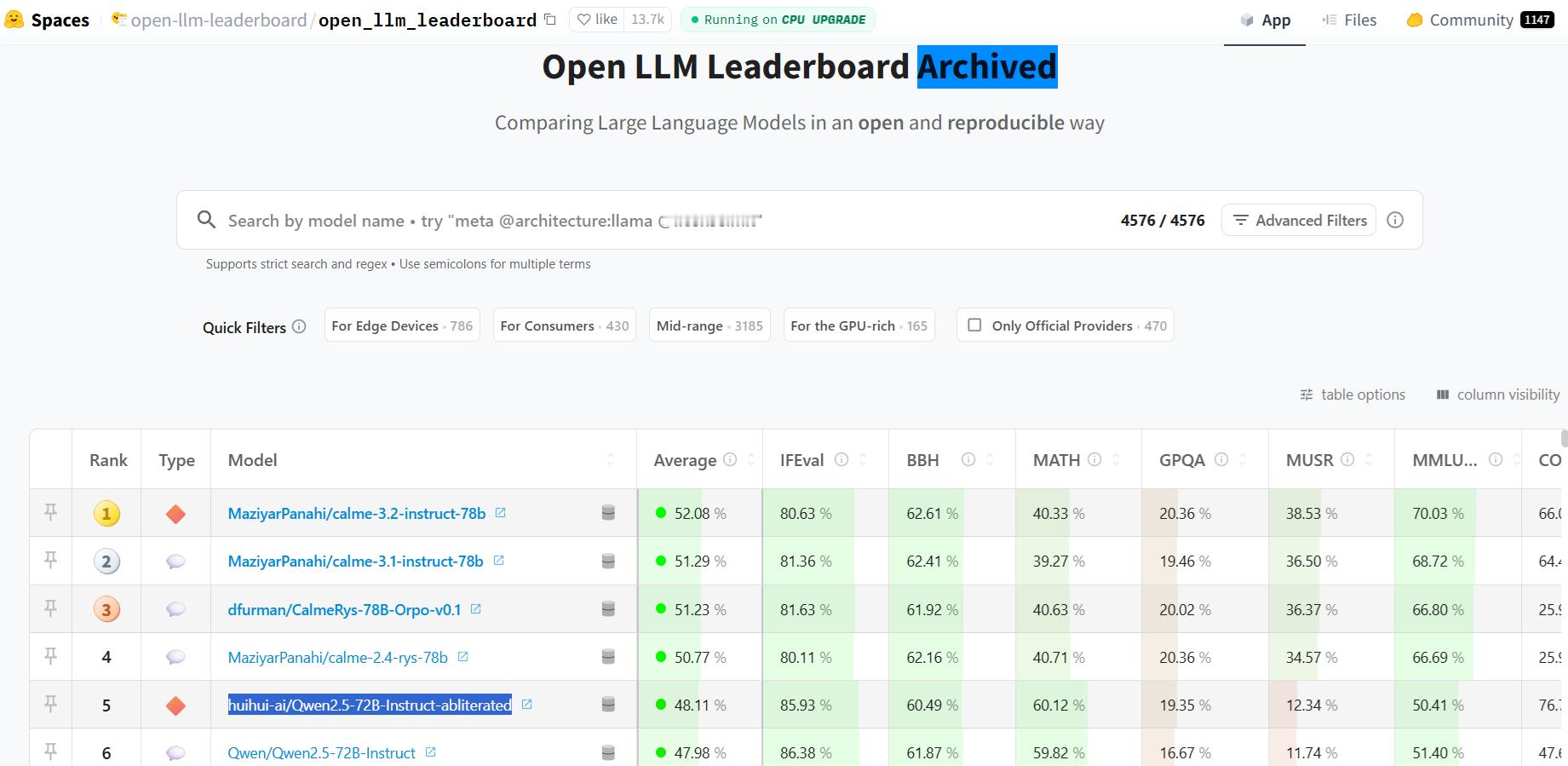The height and width of the screenshot is (766, 1568).
Task: Click the GPQA column info icon
Action: (x=1221, y=459)
